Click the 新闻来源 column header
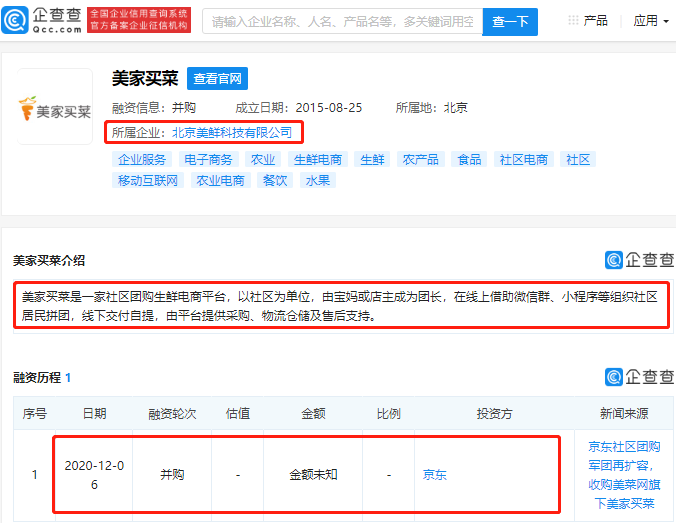This screenshot has width=676, height=523. pos(624,413)
